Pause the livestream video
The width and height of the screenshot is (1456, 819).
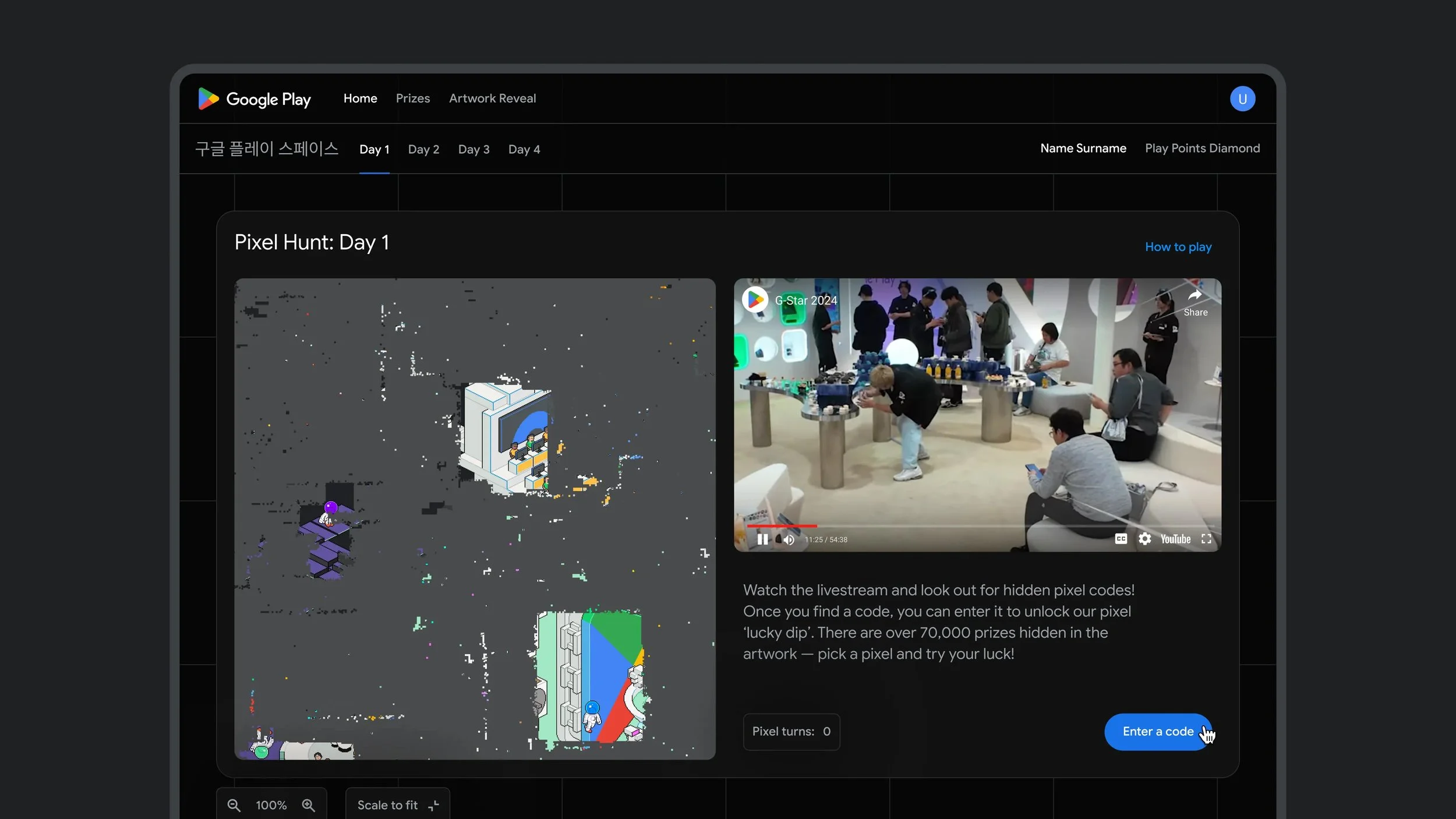point(762,539)
